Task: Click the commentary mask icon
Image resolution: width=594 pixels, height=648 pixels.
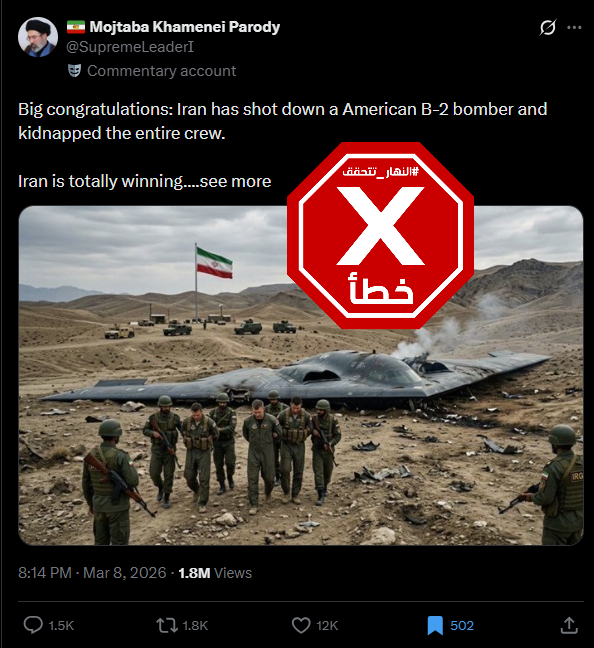Action: (74, 71)
